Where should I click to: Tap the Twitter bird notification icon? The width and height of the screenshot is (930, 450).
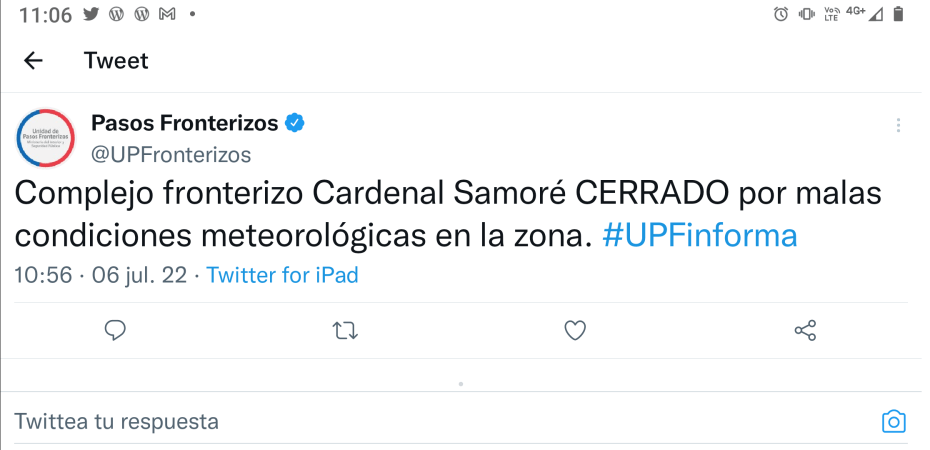92,15
